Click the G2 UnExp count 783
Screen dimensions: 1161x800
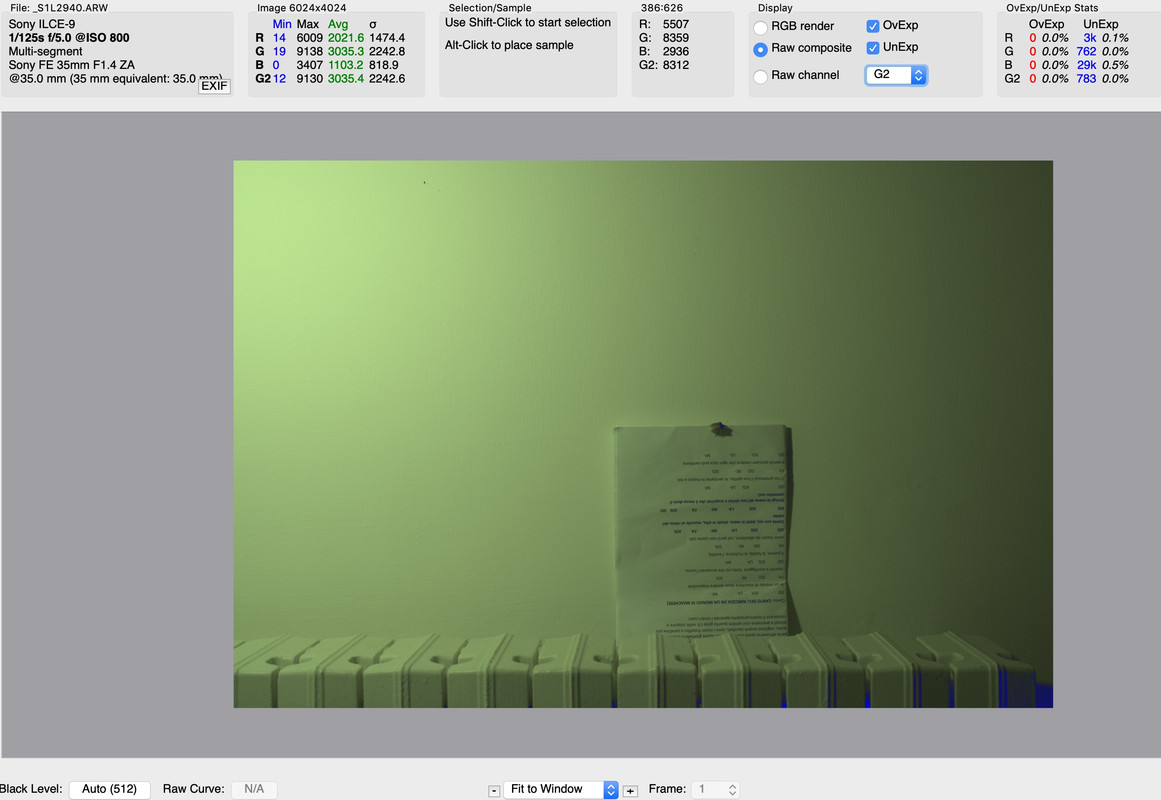1086,79
